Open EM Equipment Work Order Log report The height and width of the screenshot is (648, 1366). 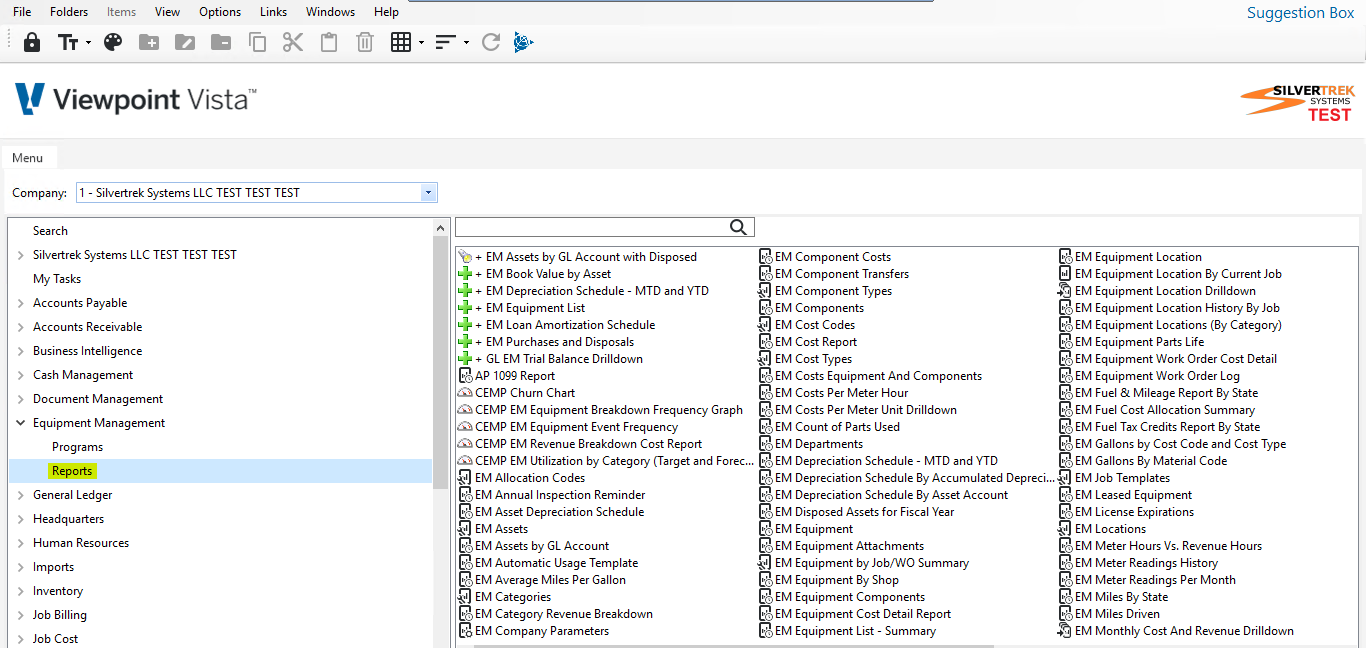click(1157, 376)
